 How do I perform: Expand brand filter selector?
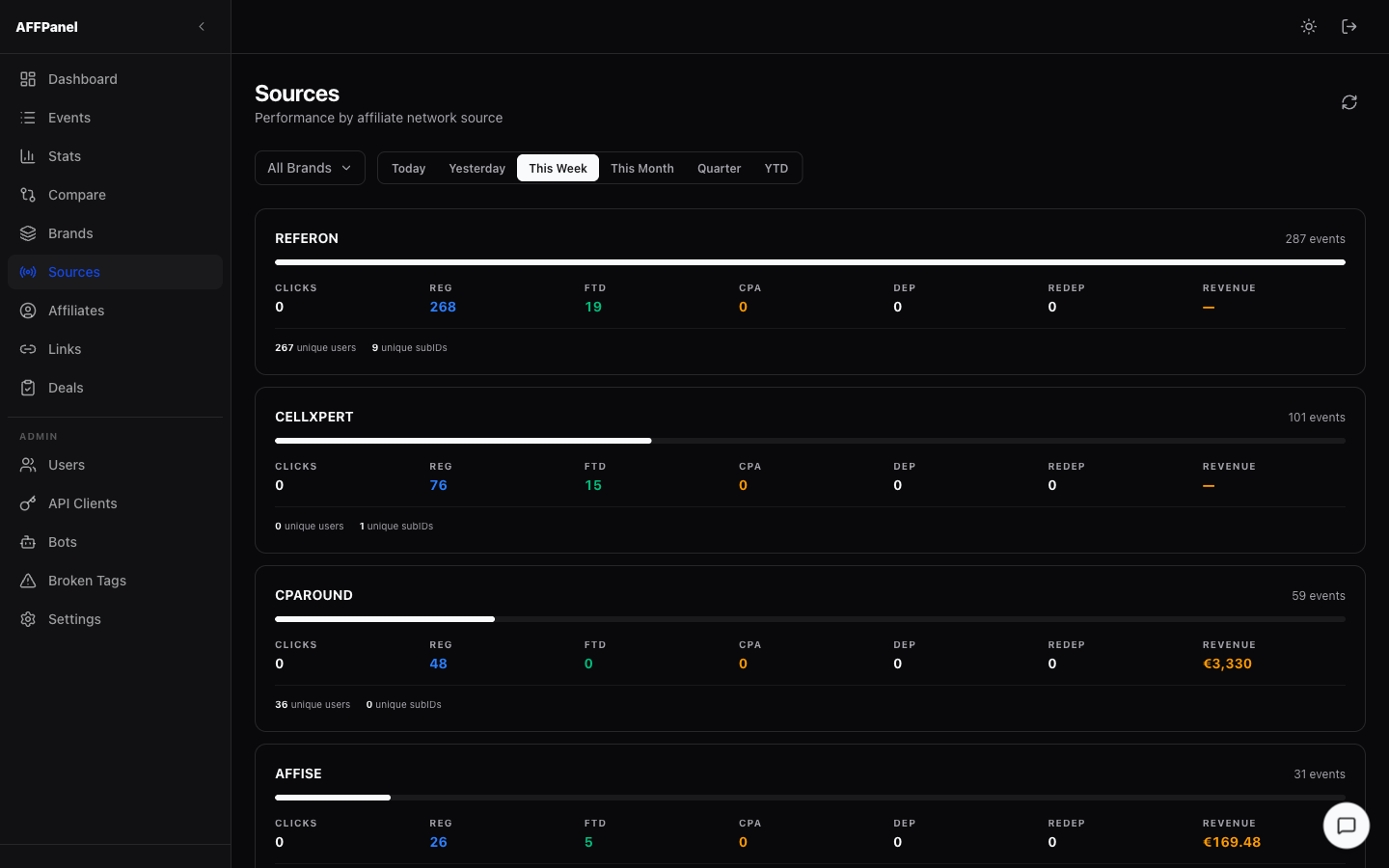309,167
